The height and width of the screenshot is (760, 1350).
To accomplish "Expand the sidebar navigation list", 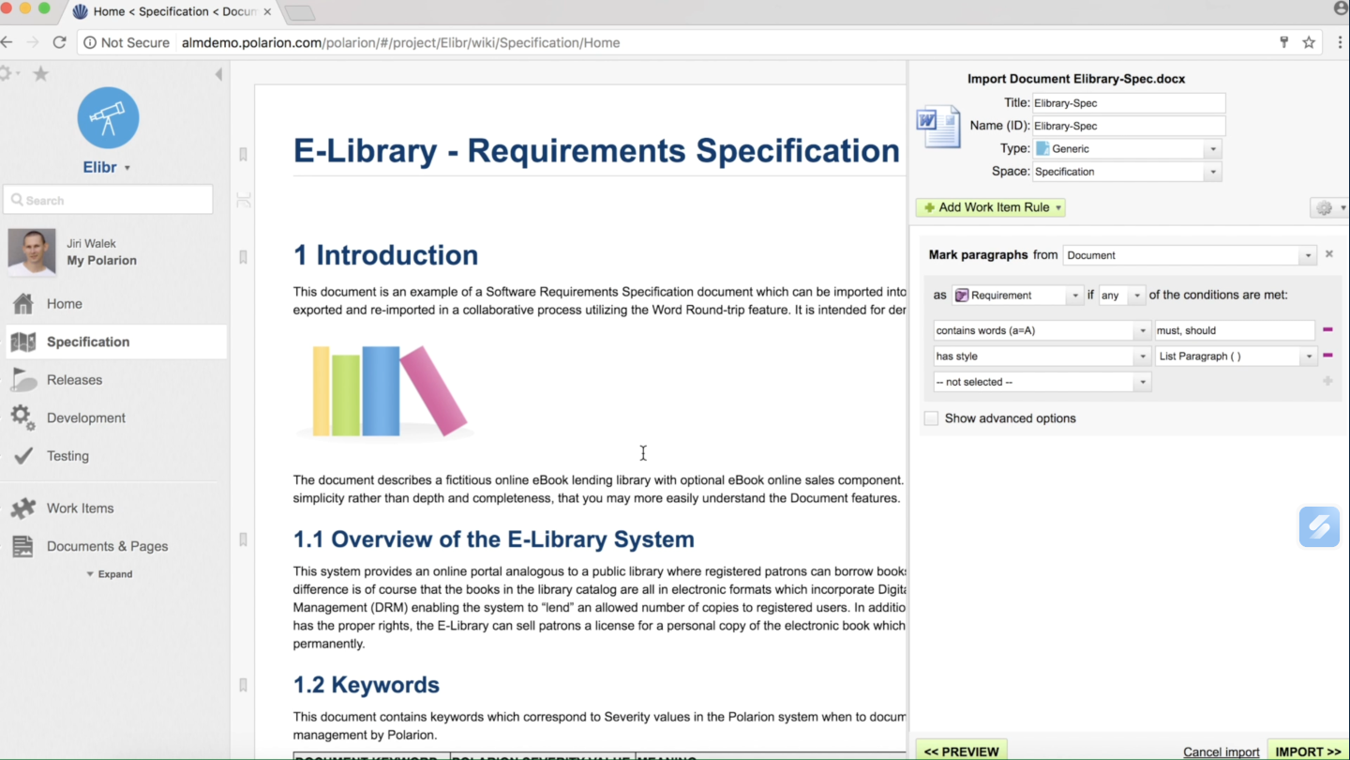I will [109, 574].
